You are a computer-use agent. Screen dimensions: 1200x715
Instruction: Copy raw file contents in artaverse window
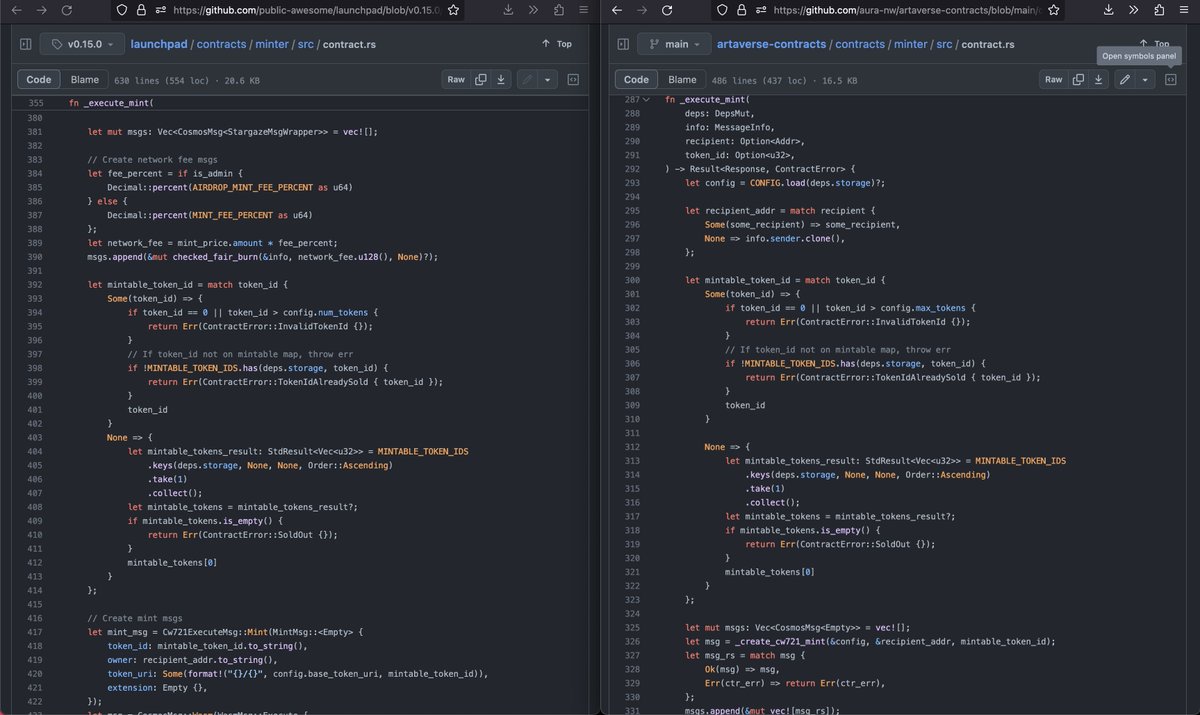tap(1079, 79)
